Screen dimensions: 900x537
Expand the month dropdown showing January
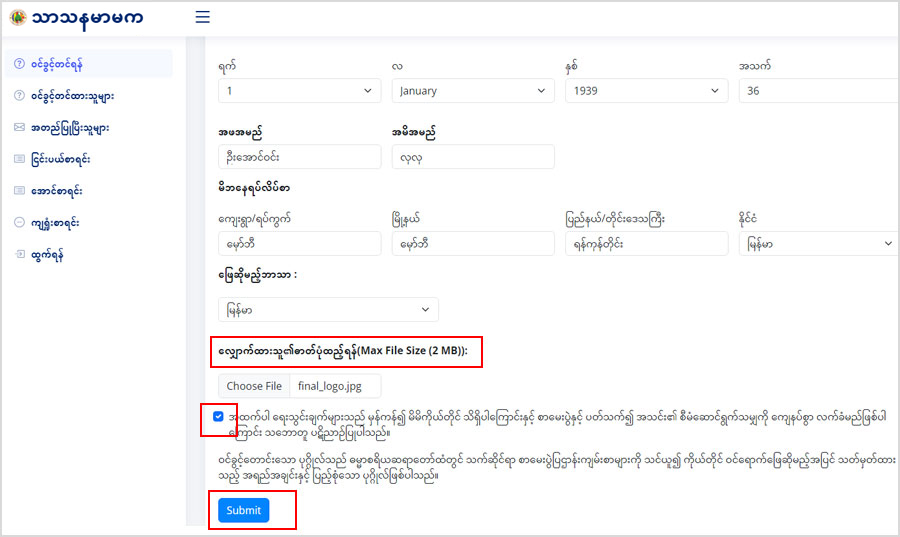point(473,91)
